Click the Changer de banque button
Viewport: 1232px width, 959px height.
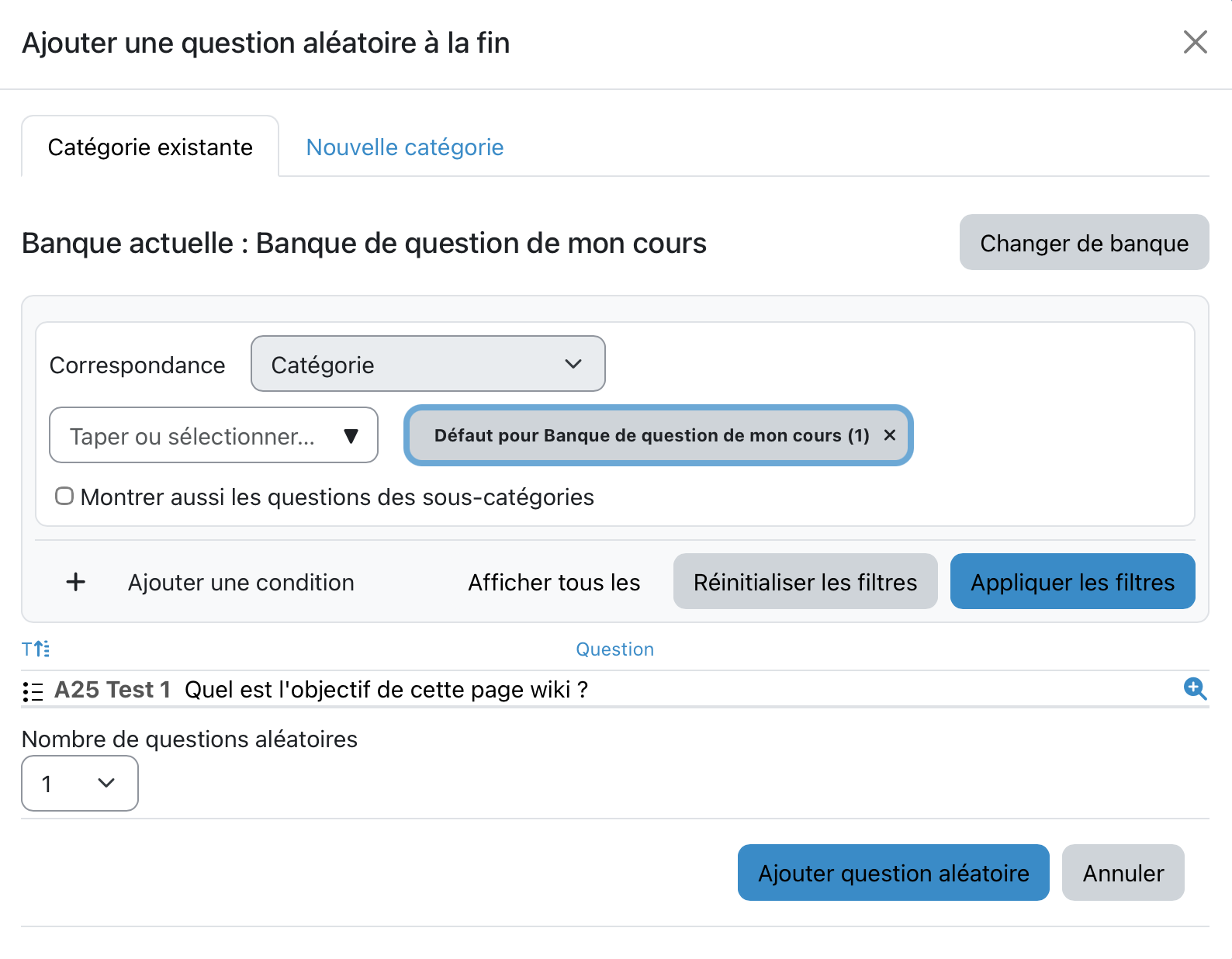[1084, 243]
